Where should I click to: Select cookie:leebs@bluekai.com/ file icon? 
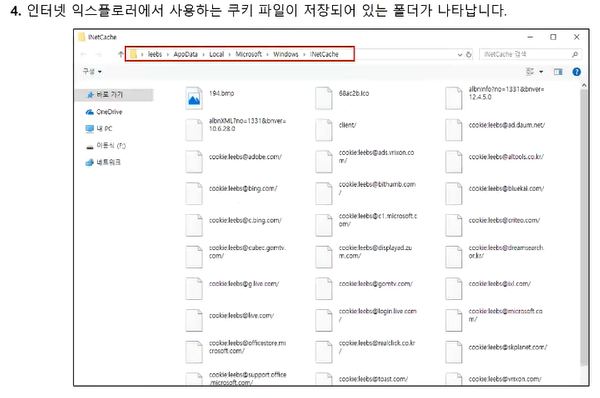454,193
